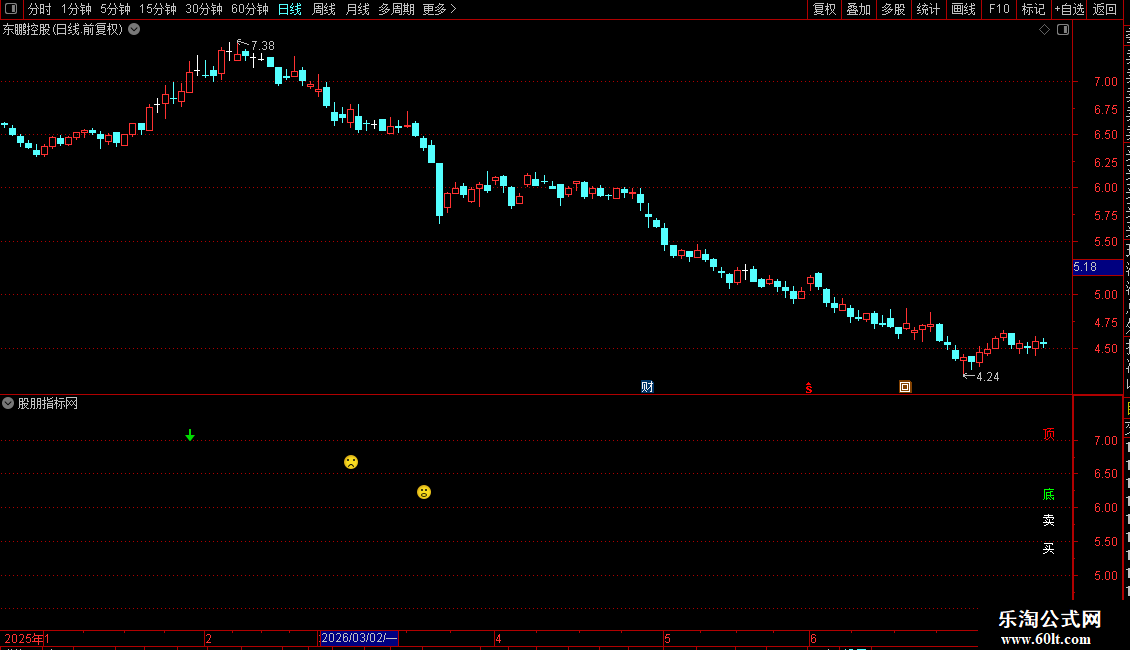This screenshot has height=650, width=1130.
Task: Switch to 月线 monthly chart
Action: pyautogui.click(x=357, y=9)
